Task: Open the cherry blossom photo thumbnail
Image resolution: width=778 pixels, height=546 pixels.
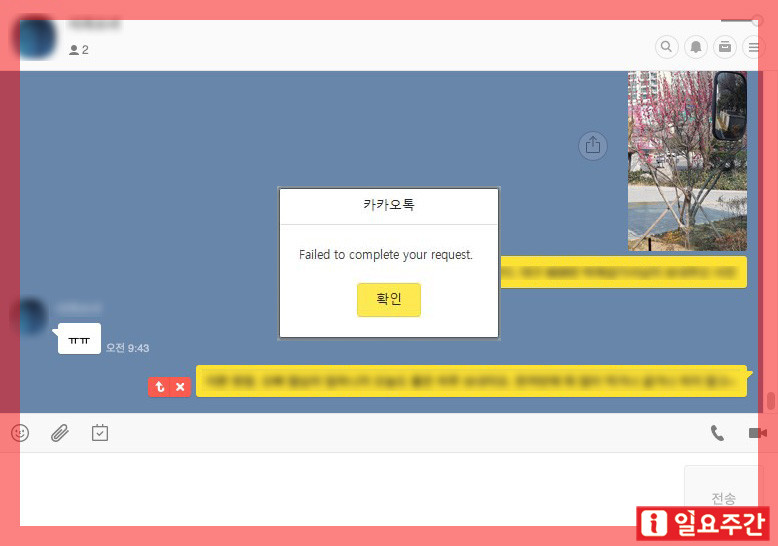Action: coord(686,160)
